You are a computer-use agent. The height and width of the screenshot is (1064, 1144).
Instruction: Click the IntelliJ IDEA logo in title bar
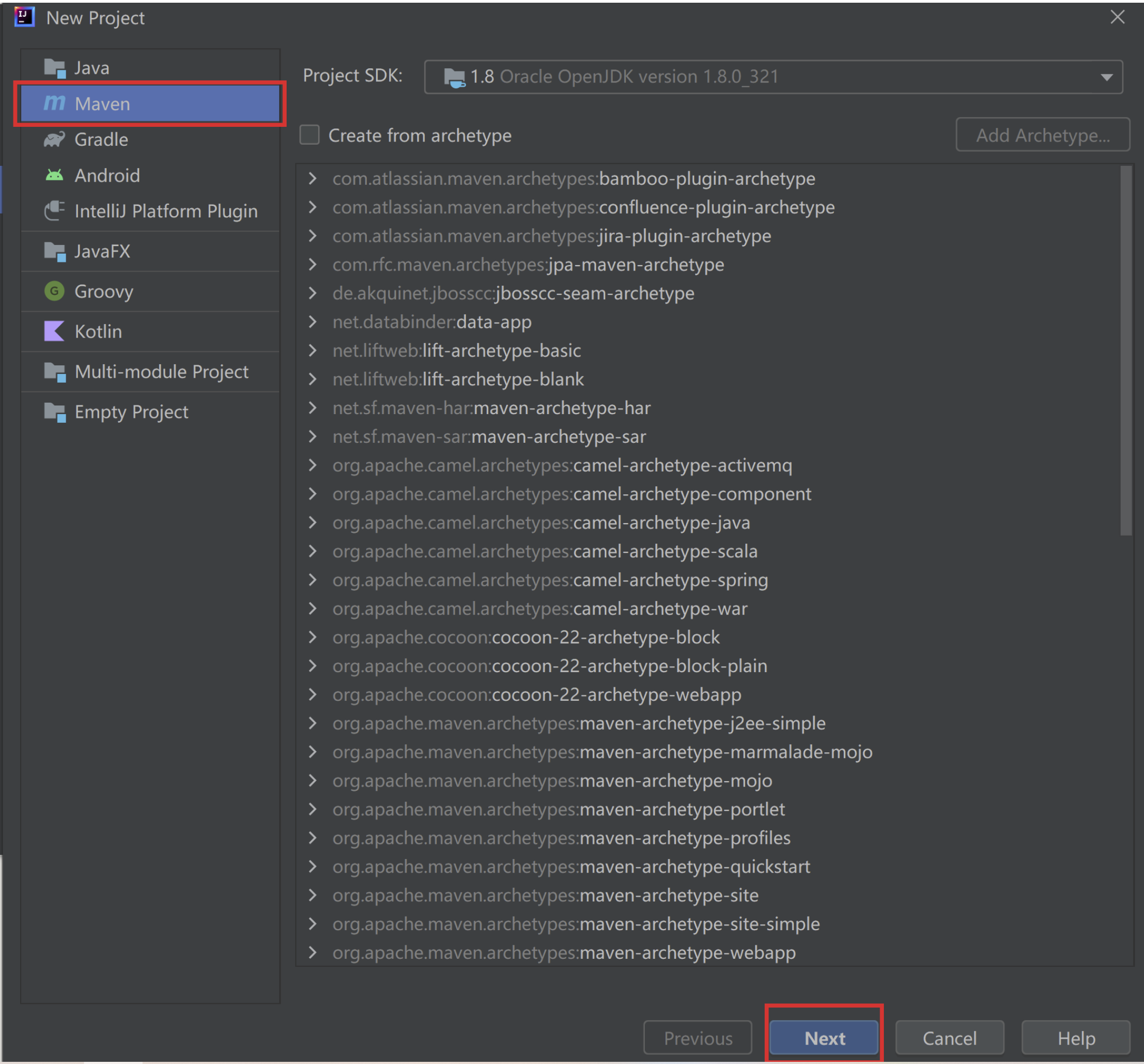click(x=24, y=17)
